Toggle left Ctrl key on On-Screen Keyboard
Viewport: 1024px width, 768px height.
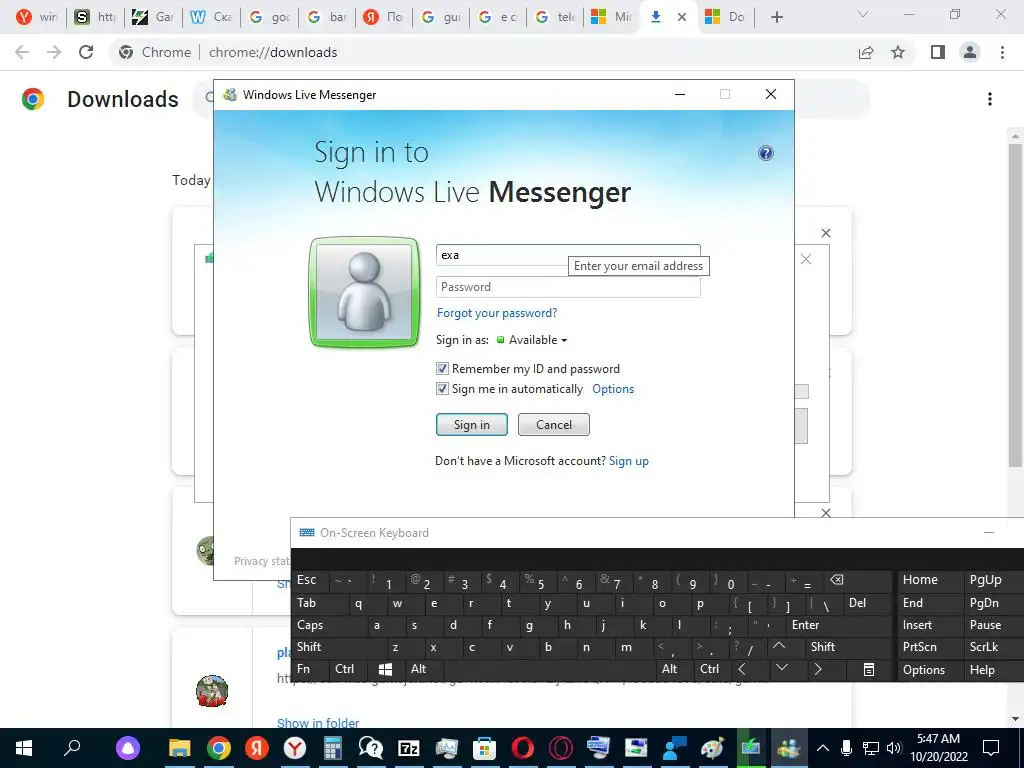(346, 669)
